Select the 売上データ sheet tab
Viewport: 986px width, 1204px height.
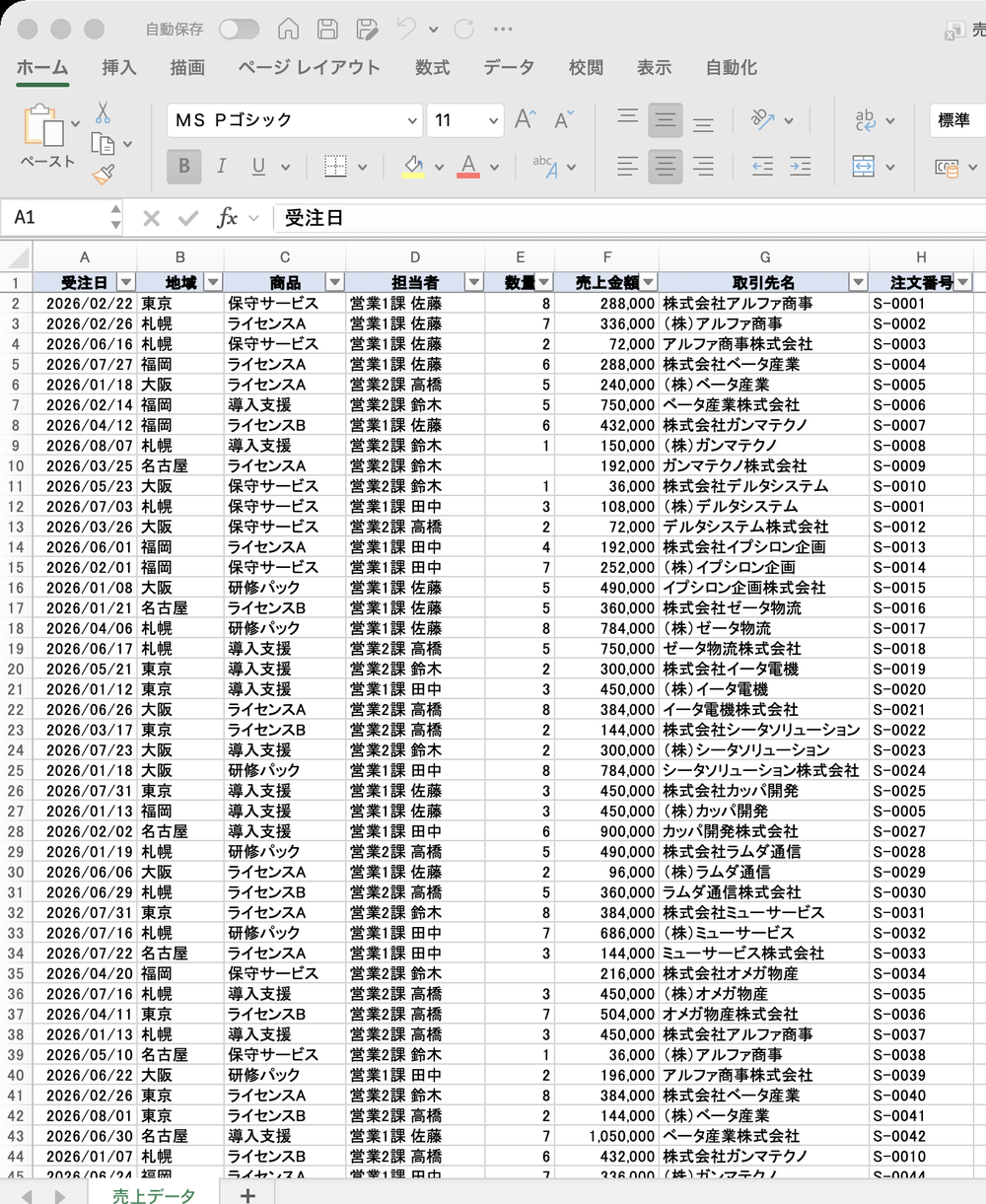pos(153,1196)
